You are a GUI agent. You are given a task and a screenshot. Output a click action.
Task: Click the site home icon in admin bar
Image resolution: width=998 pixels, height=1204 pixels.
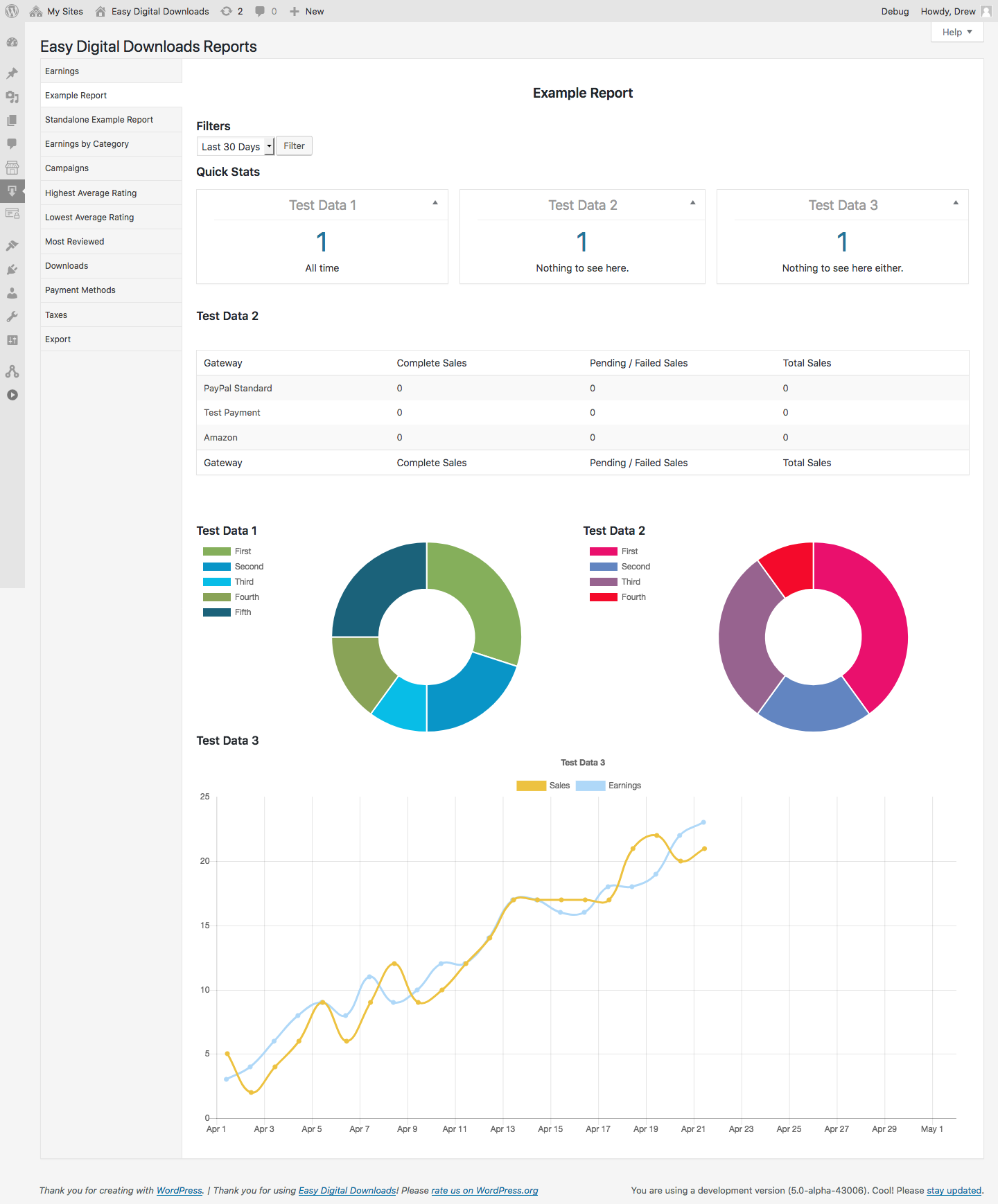point(100,11)
